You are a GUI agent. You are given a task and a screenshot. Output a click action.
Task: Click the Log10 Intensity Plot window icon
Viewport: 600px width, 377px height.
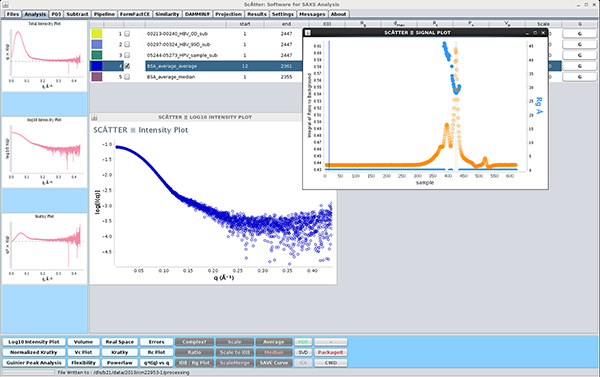[x=95, y=118]
